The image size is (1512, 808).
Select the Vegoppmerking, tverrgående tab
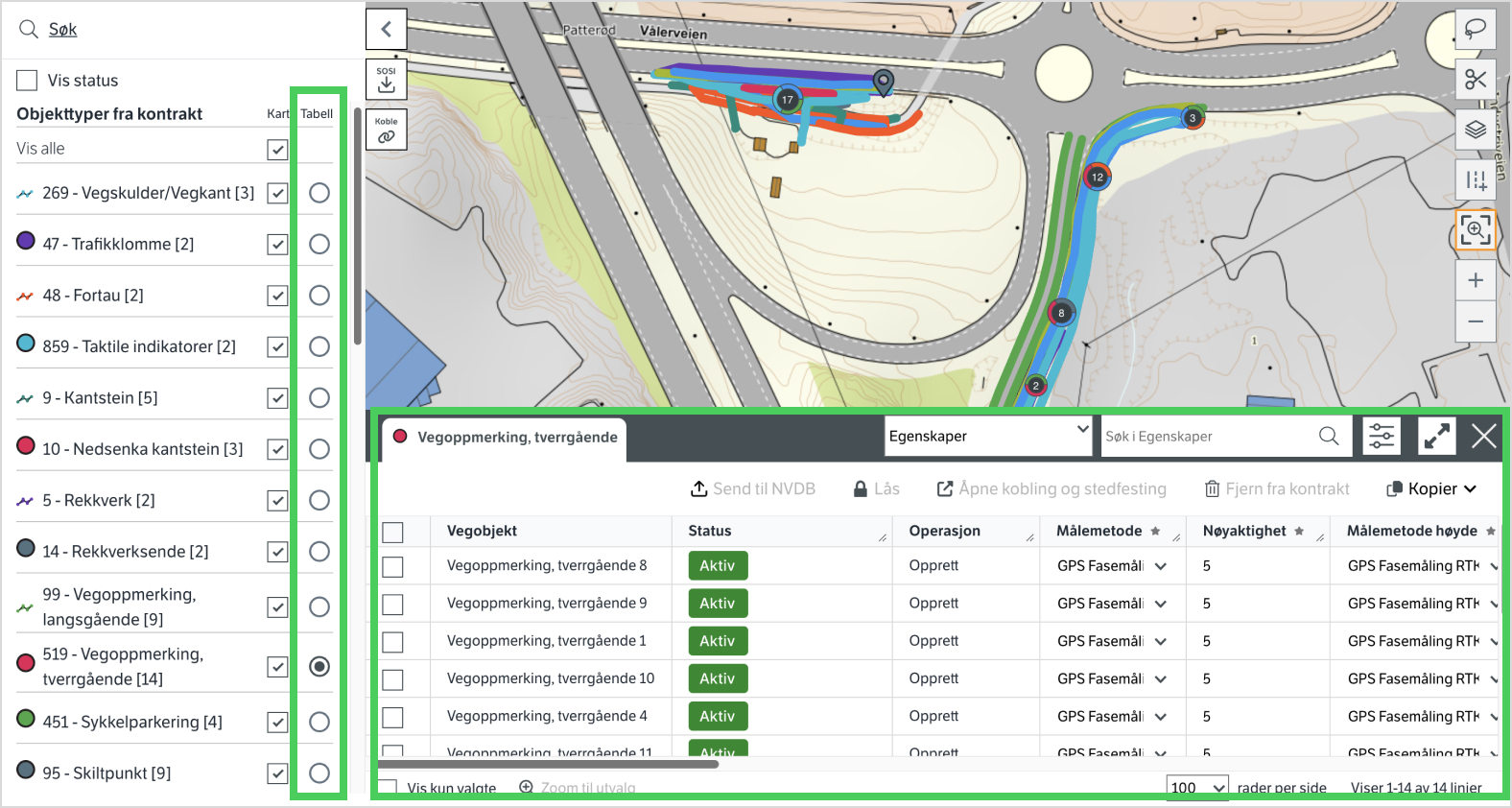(506, 438)
